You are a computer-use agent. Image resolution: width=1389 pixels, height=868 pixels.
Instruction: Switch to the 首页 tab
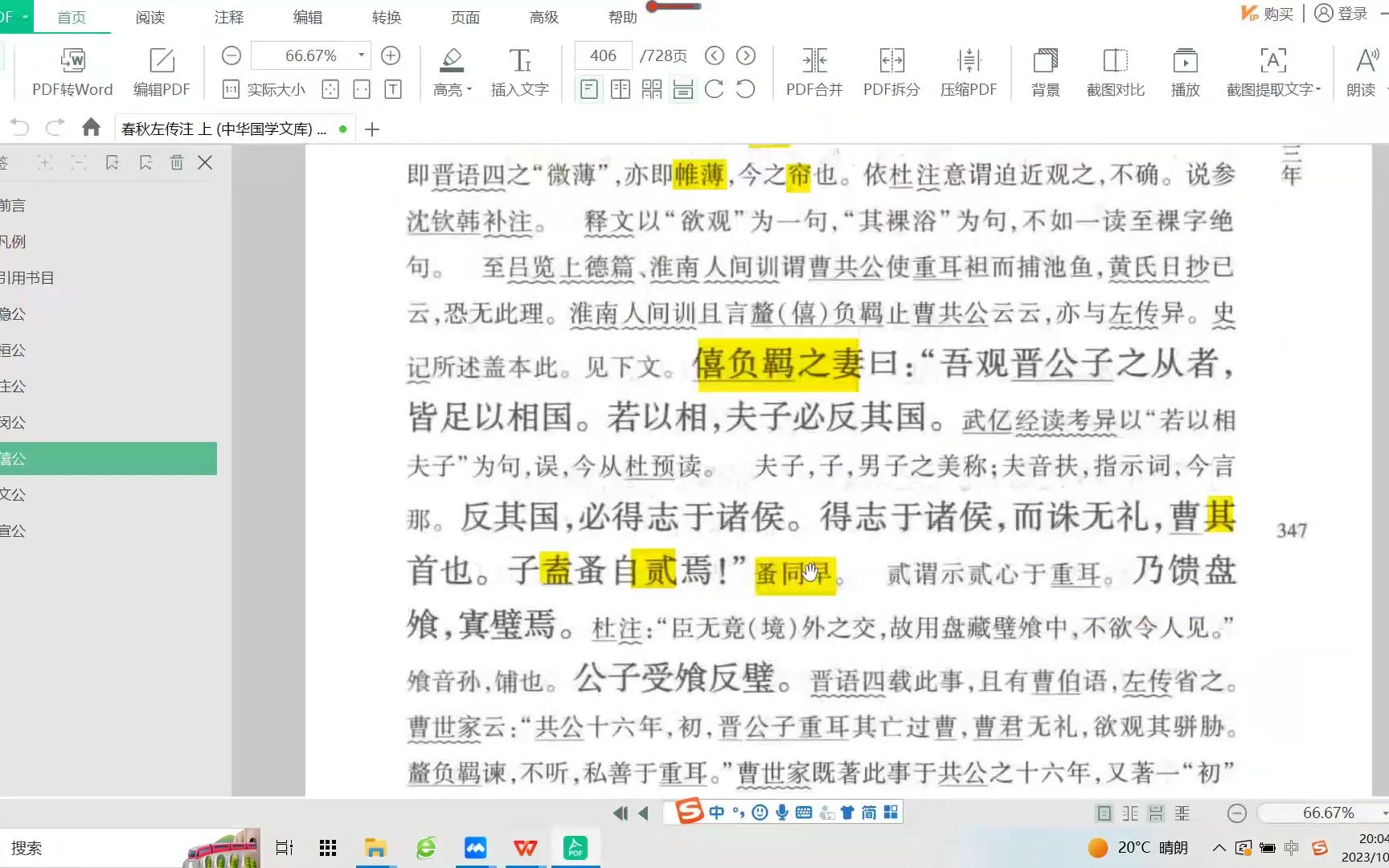[x=72, y=17]
